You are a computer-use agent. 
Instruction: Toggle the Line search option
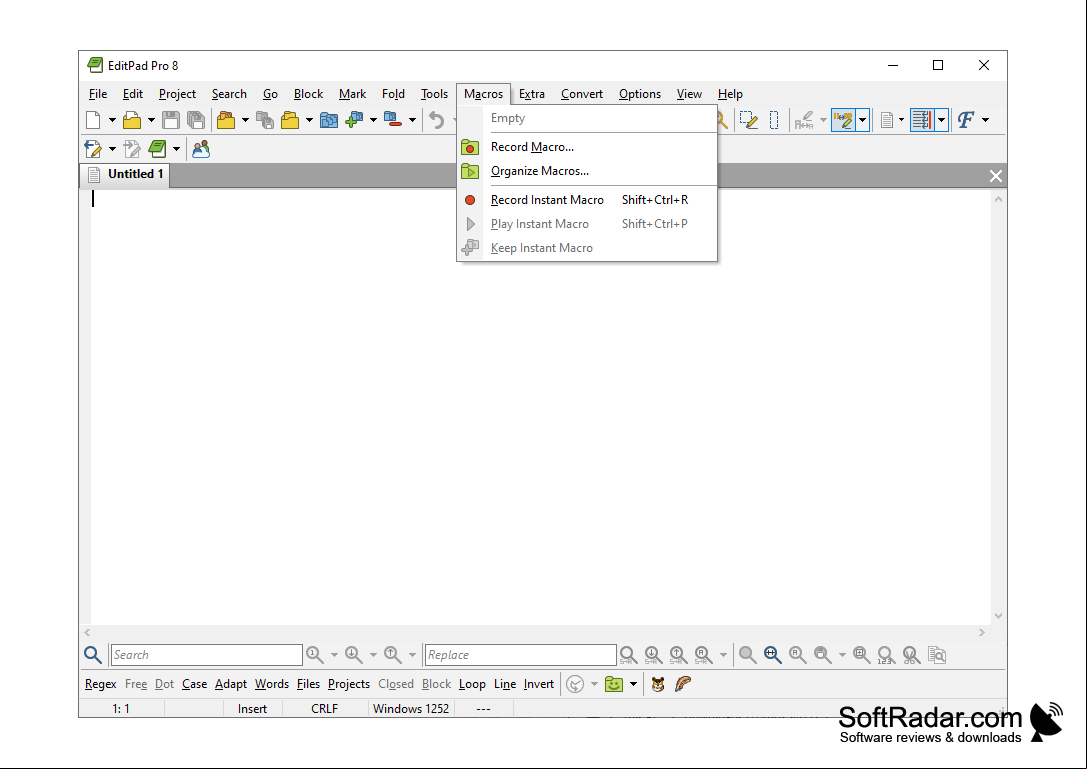coord(505,684)
